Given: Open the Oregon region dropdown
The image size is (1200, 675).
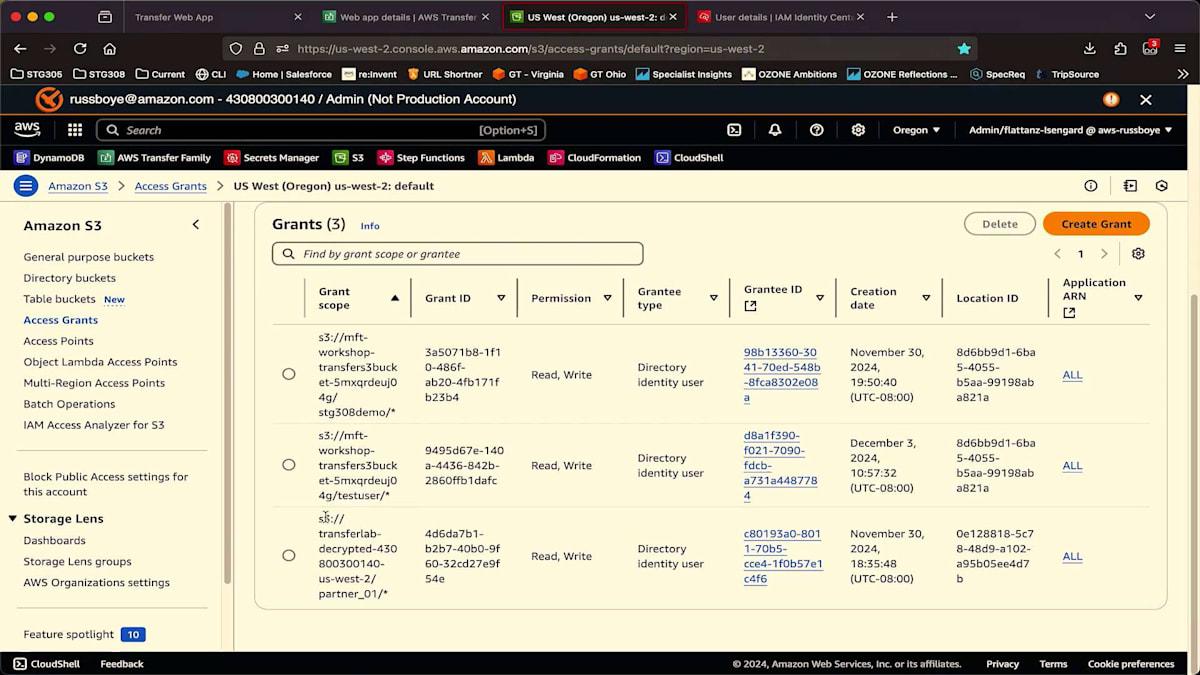Looking at the screenshot, I should tap(917, 130).
